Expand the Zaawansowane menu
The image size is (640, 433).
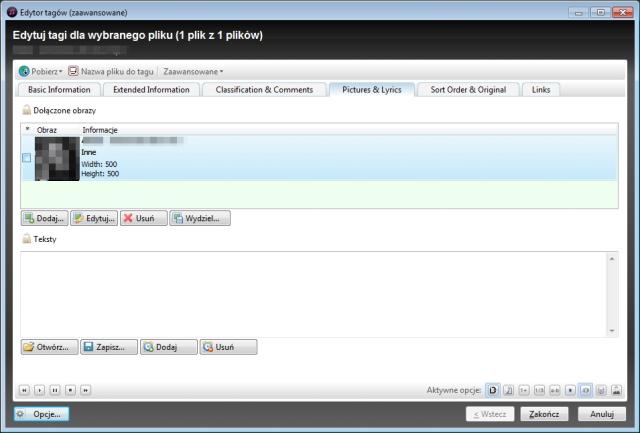[x=193, y=71]
